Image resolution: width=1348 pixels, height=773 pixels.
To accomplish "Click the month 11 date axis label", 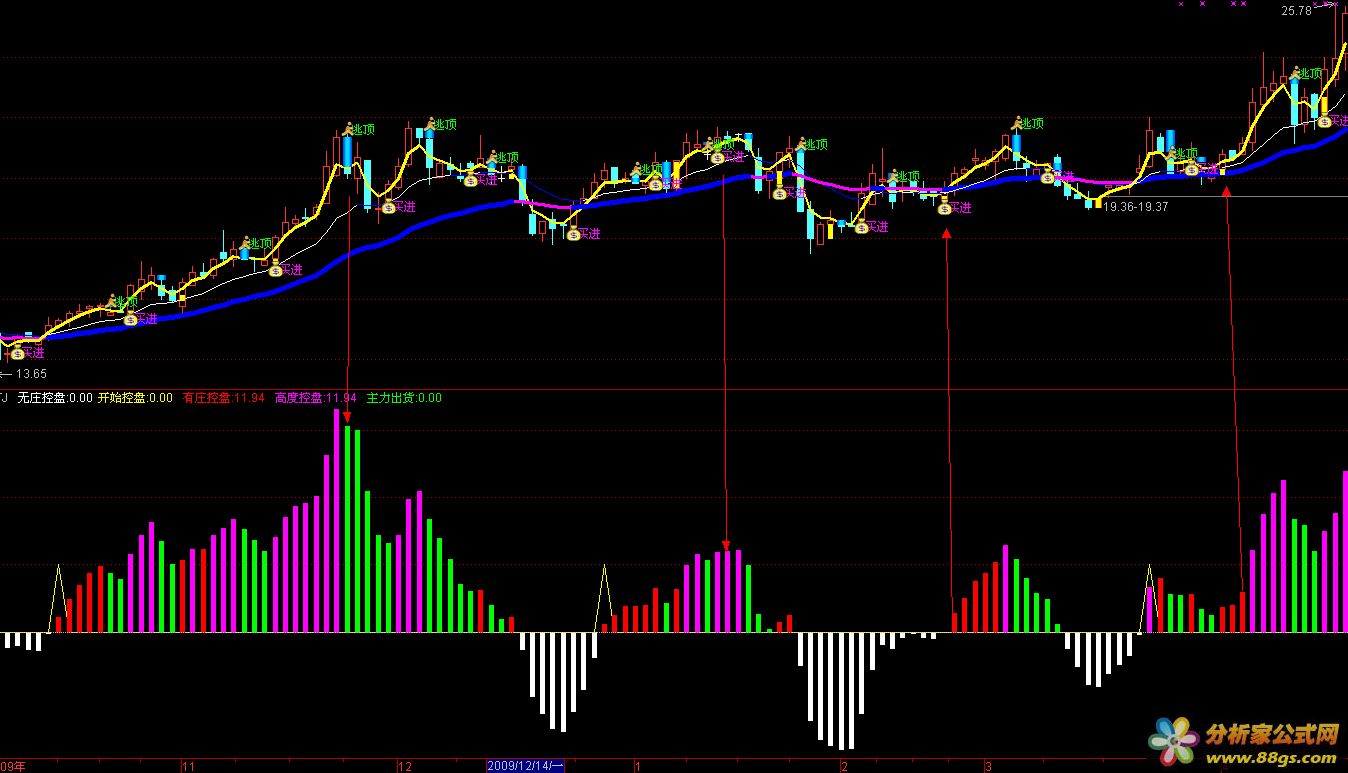I will pyautogui.click(x=188, y=767).
